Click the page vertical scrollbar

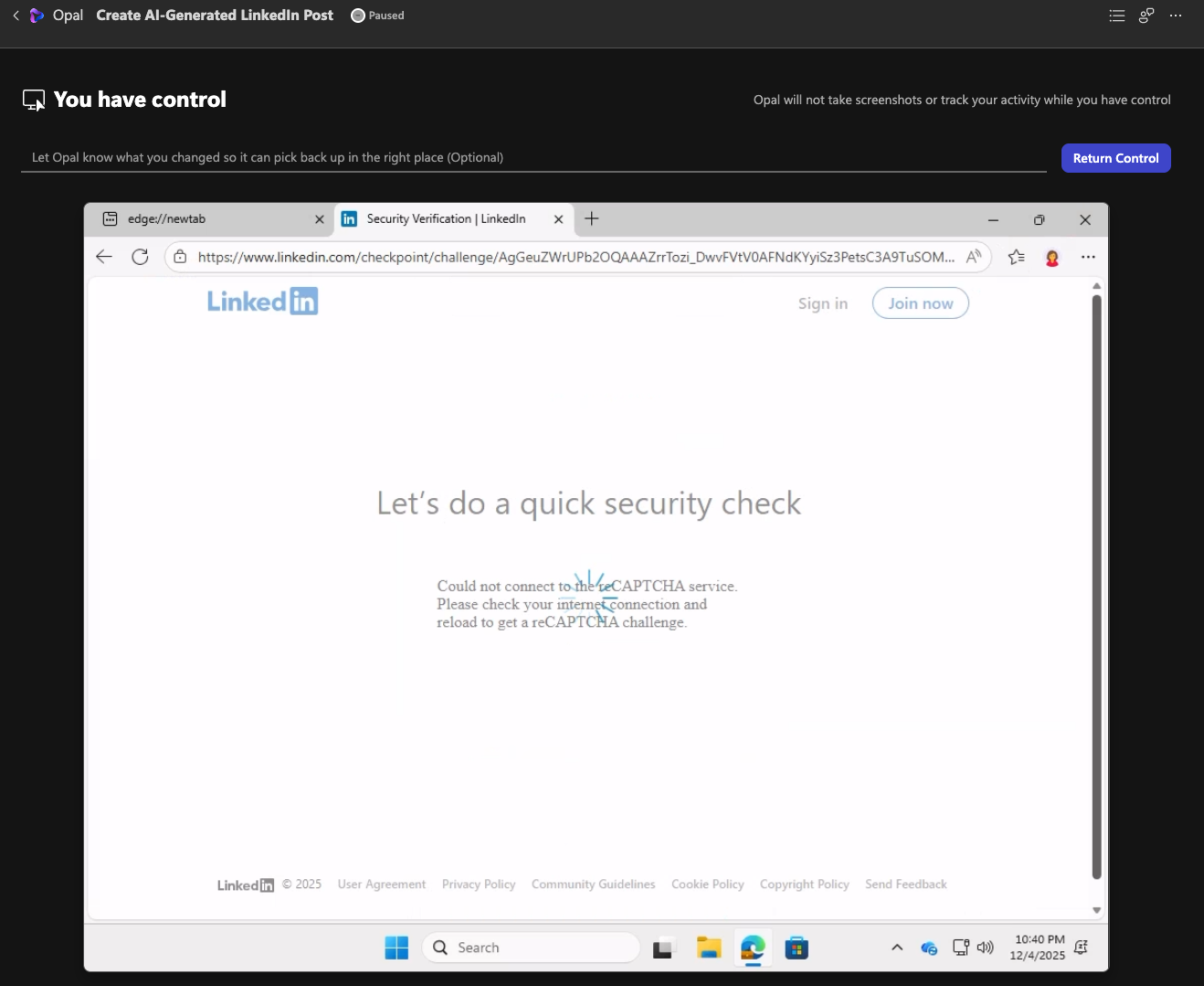[x=1096, y=585]
